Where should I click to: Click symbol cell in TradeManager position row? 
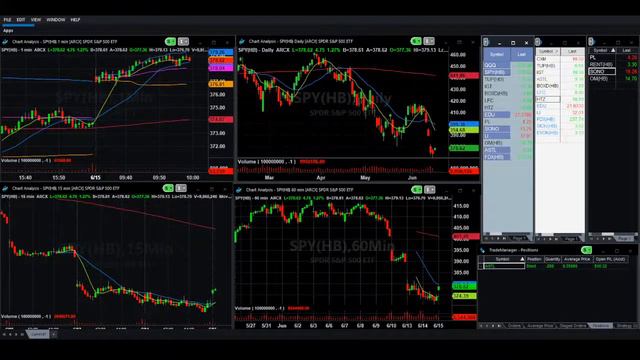point(504,266)
